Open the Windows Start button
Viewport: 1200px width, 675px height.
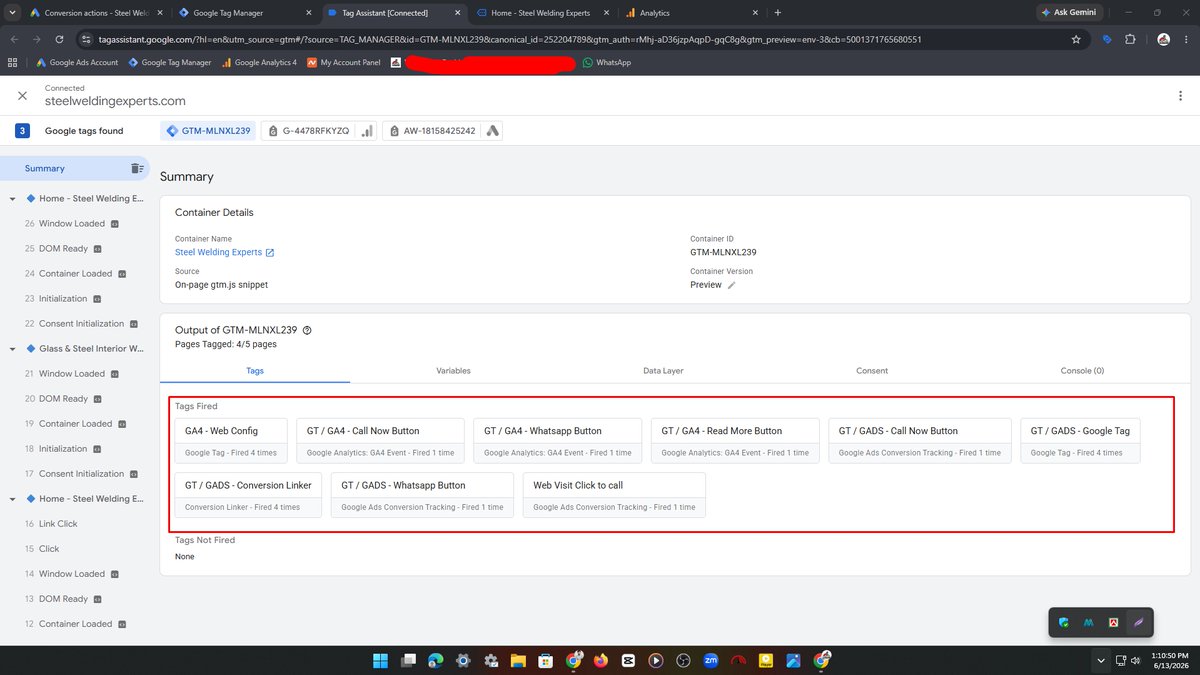380,660
